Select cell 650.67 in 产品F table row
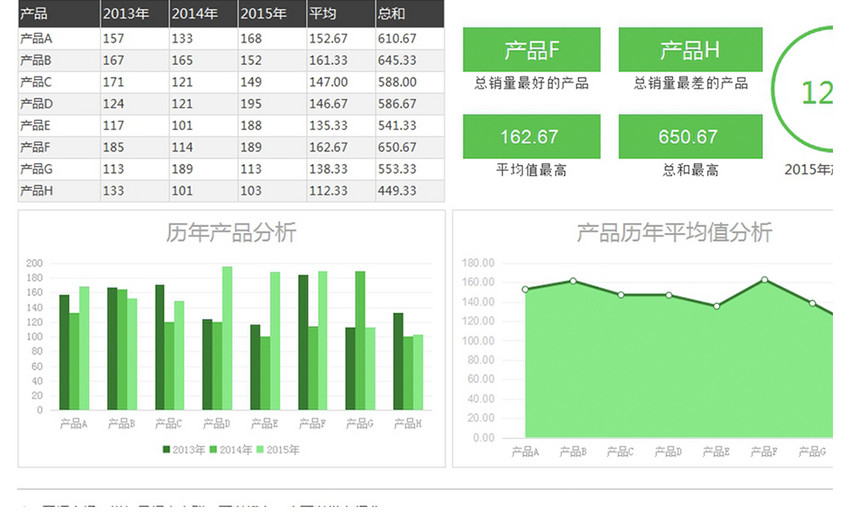Viewport: 850px width, 524px height. click(x=410, y=147)
